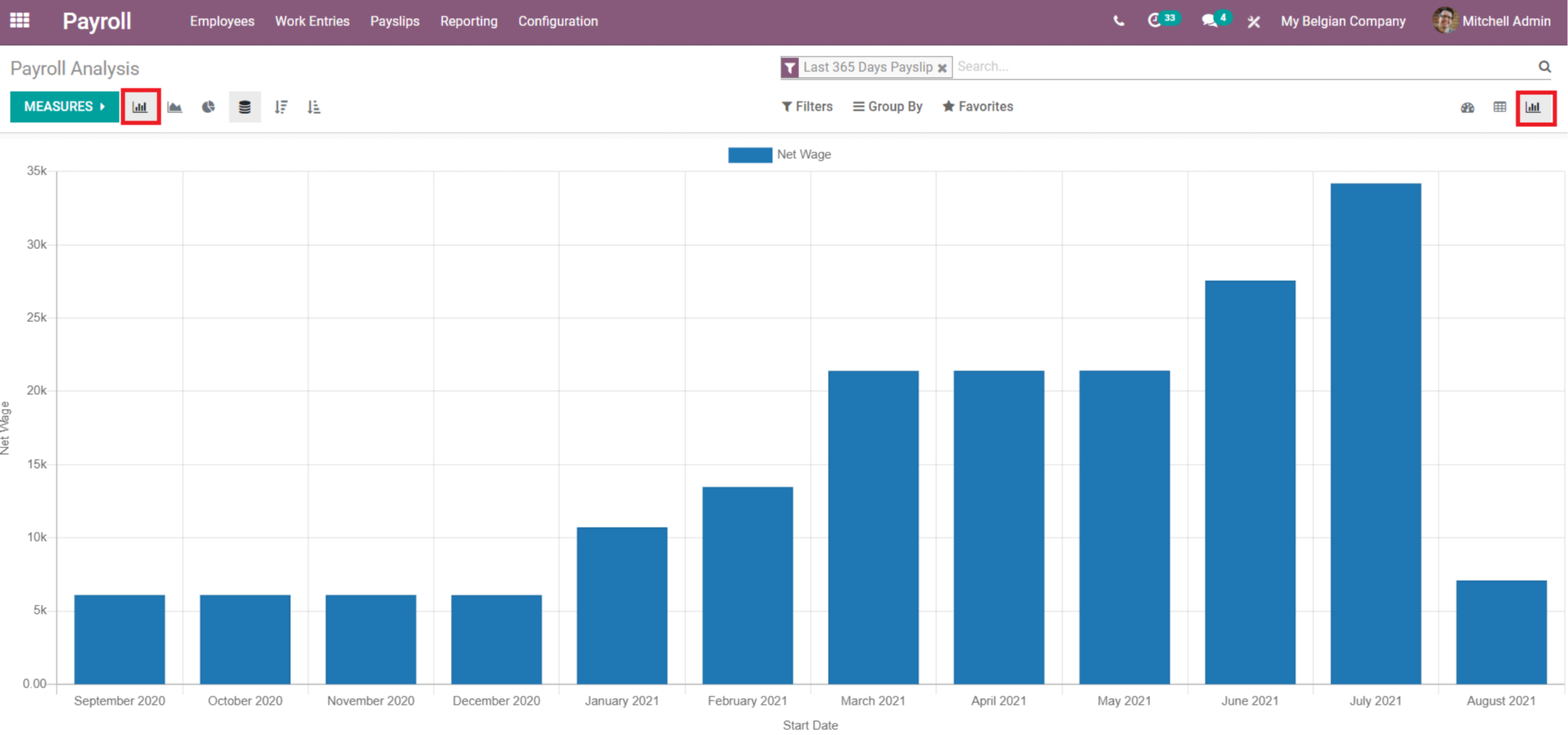
Task: Click the November 2020 bar
Action: [370, 639]
